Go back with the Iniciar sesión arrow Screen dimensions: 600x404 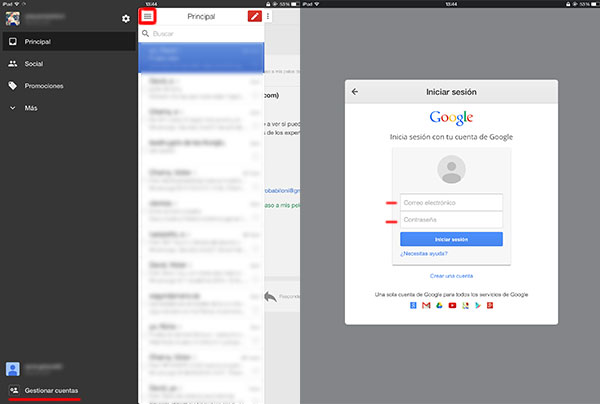pos(355,91)
